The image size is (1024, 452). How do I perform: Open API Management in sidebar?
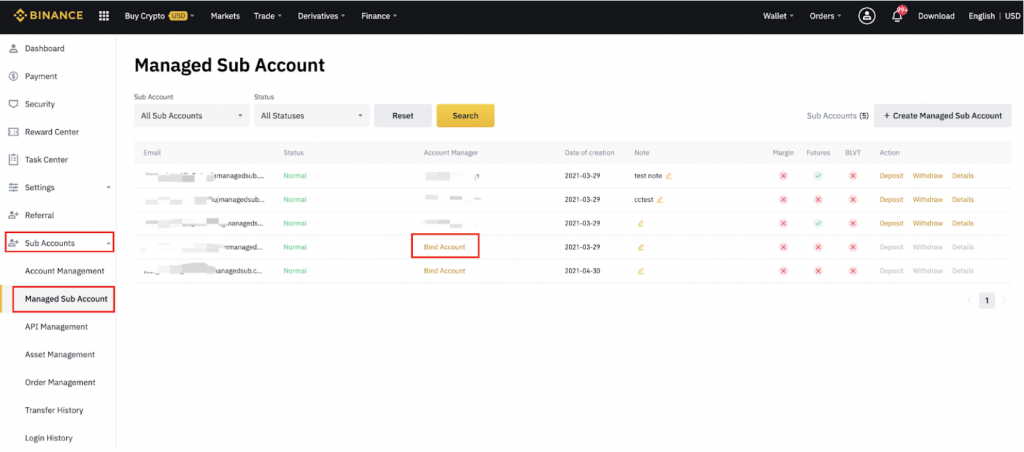(x=56, y=327)
